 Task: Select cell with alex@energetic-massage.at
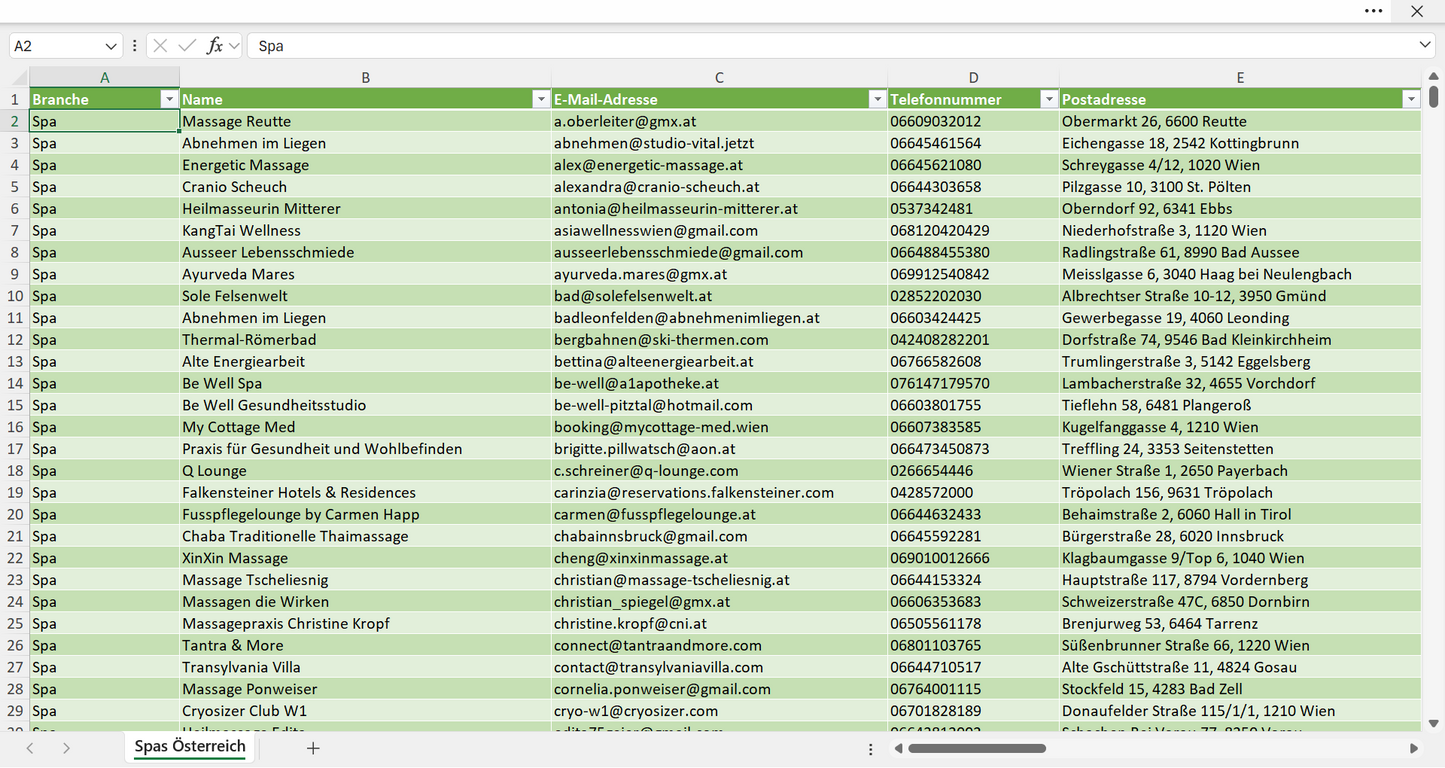[x=719, y=165]
